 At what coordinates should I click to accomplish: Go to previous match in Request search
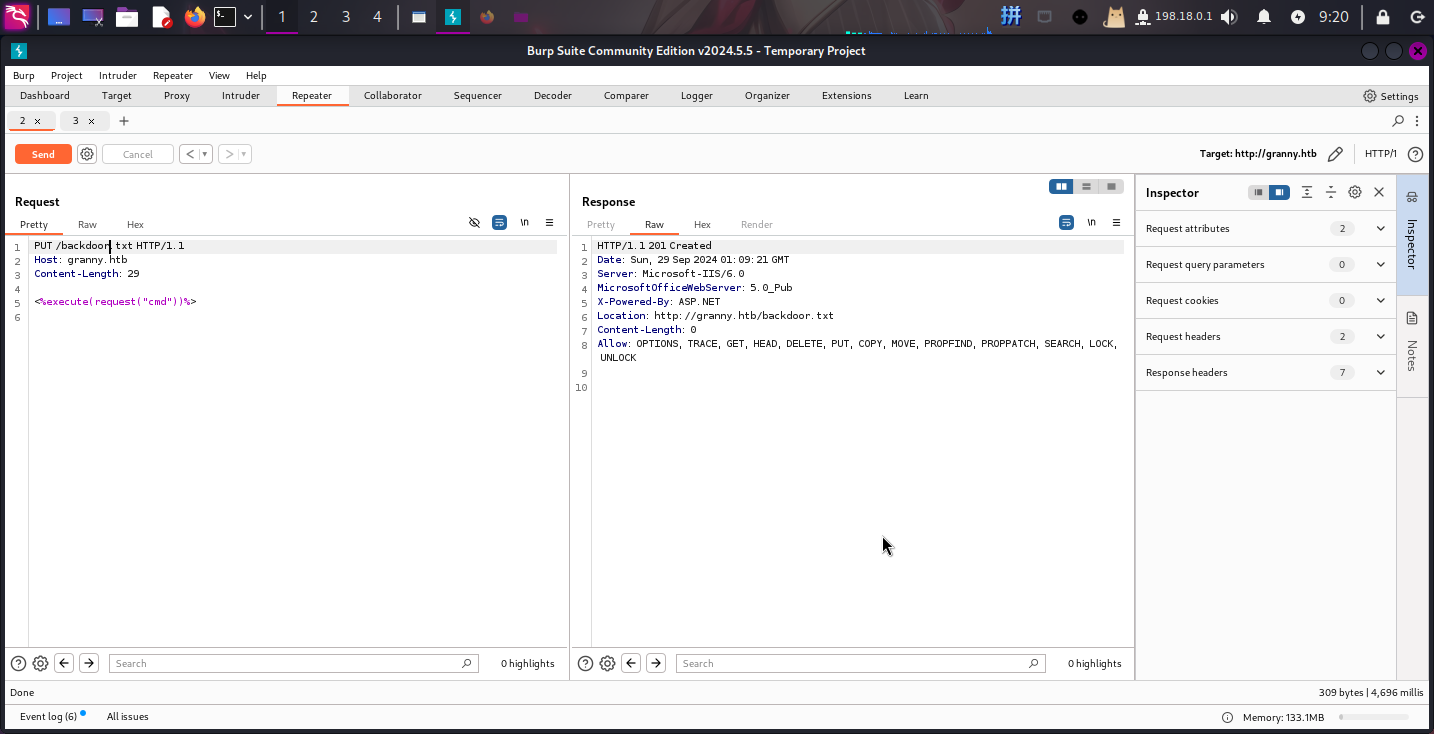tap(64, 663)
